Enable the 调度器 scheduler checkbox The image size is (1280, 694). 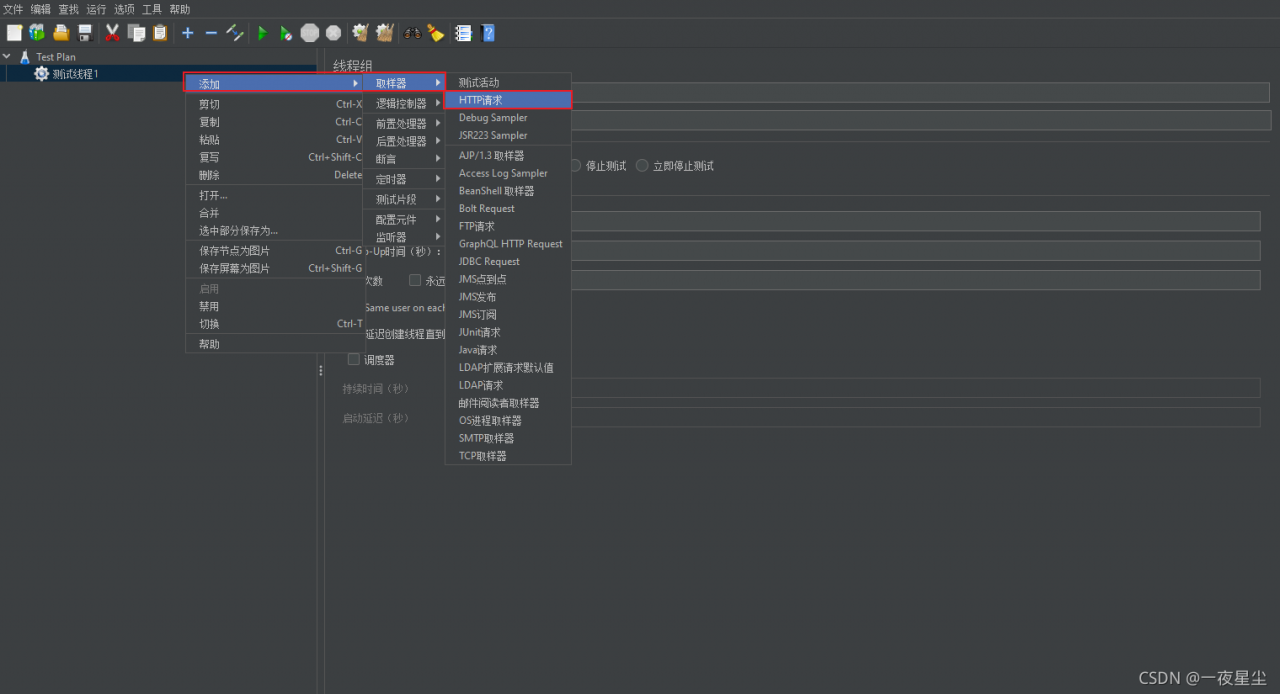[x=353, y=359]
